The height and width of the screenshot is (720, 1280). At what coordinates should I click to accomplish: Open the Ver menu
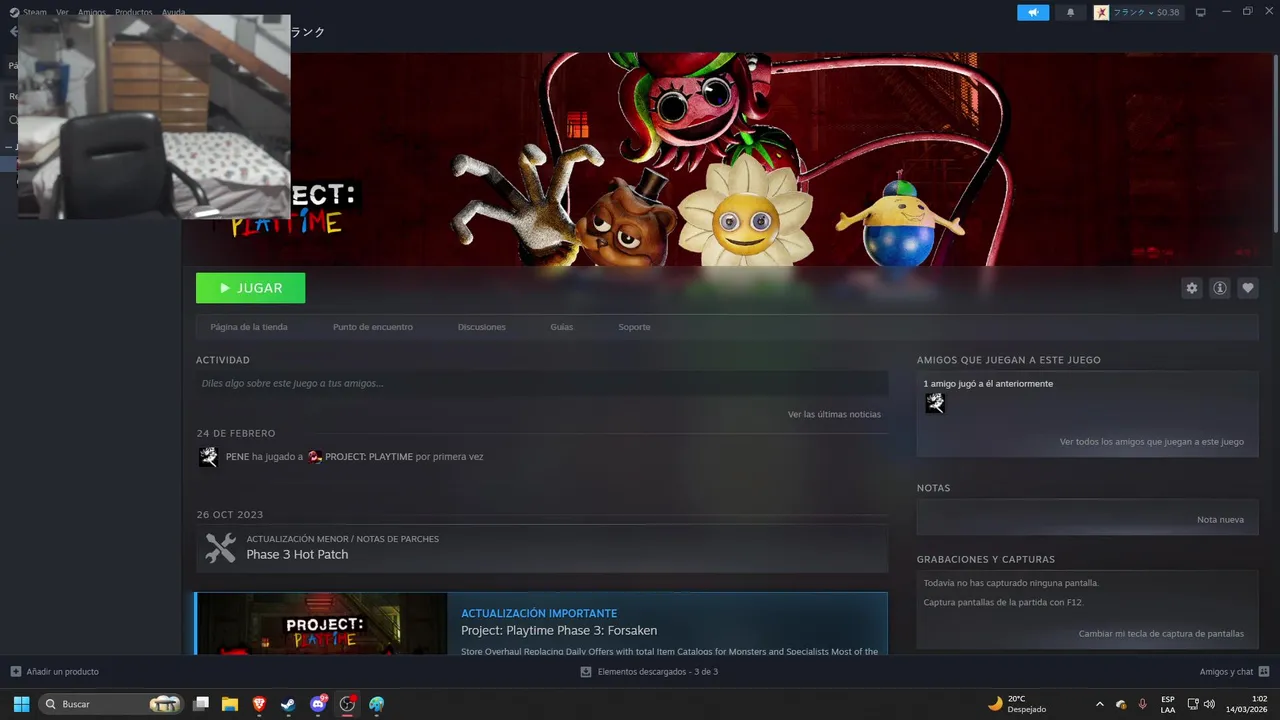(x=63, y=12)
